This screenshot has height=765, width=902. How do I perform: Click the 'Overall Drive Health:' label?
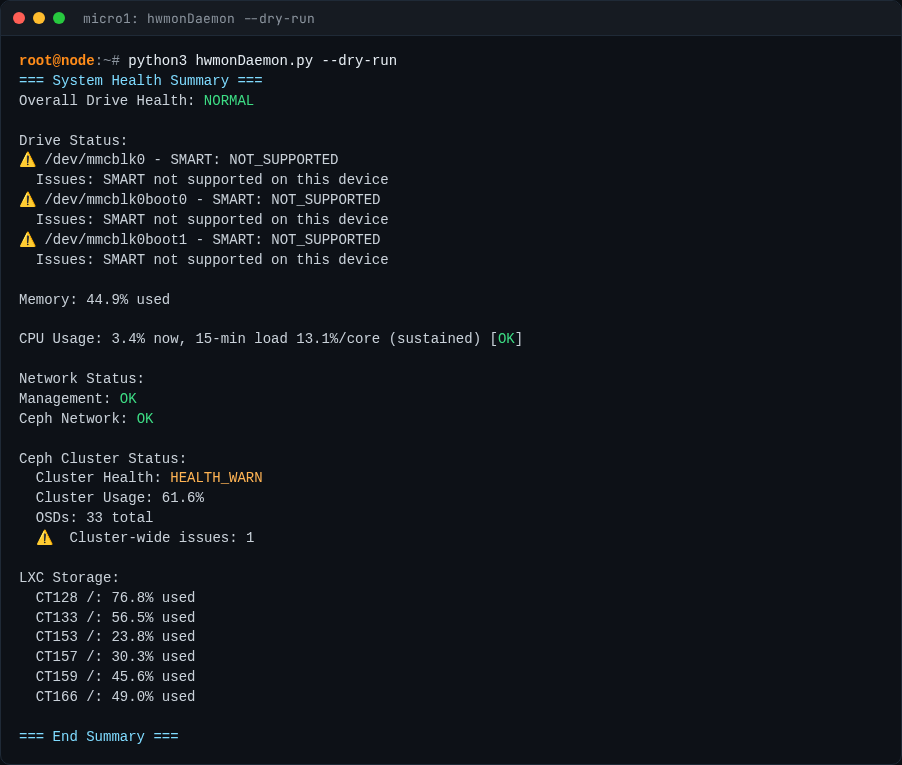[107, 101]
